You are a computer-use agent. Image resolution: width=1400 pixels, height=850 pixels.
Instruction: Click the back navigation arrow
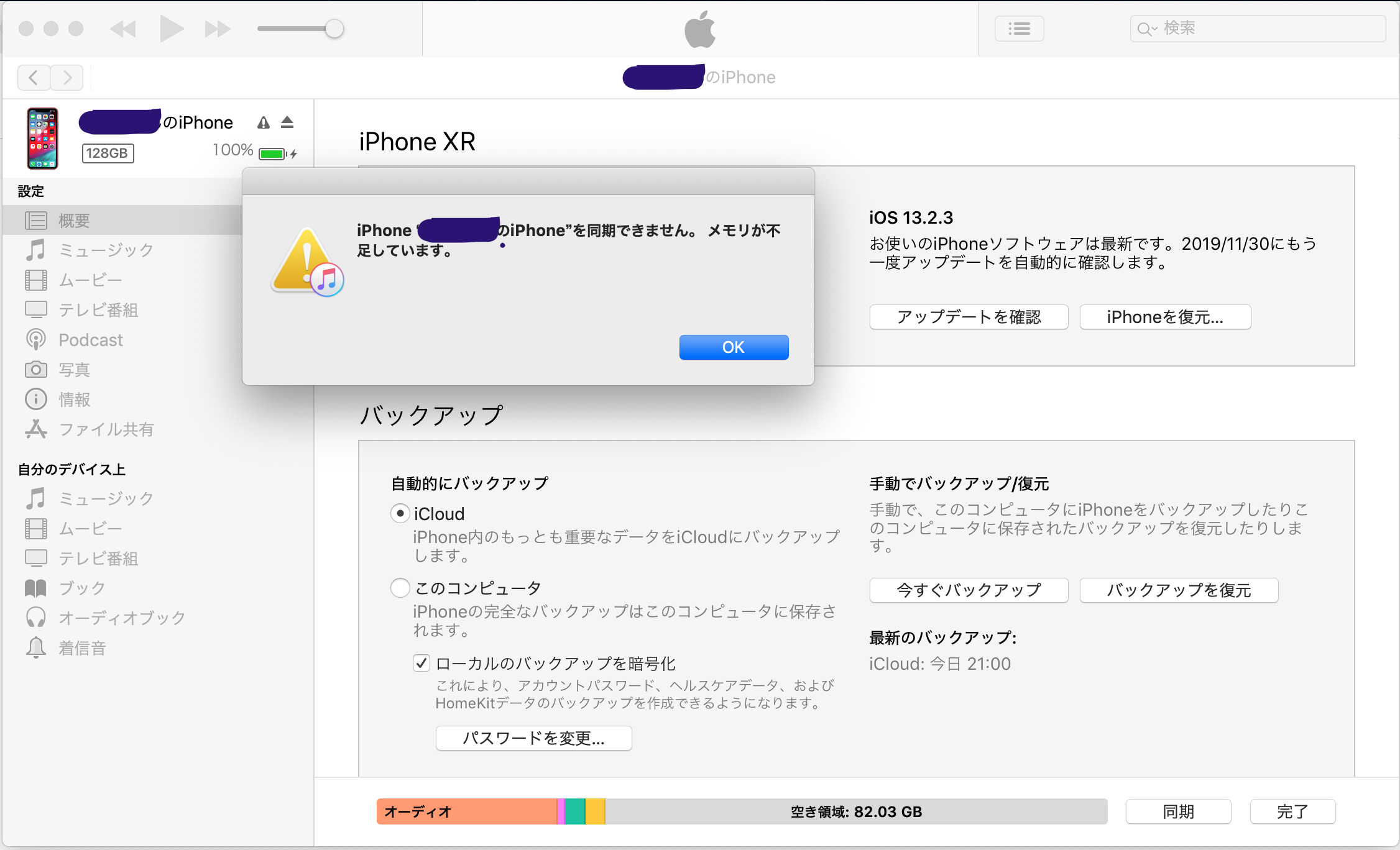[34, 78]
